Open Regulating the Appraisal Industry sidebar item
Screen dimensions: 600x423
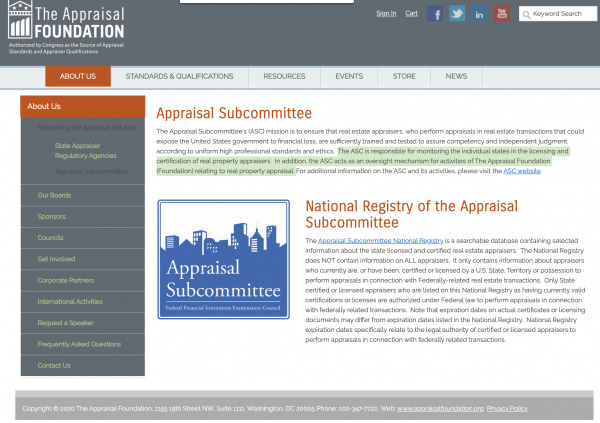pyautogui.click(x=86, y=127)
